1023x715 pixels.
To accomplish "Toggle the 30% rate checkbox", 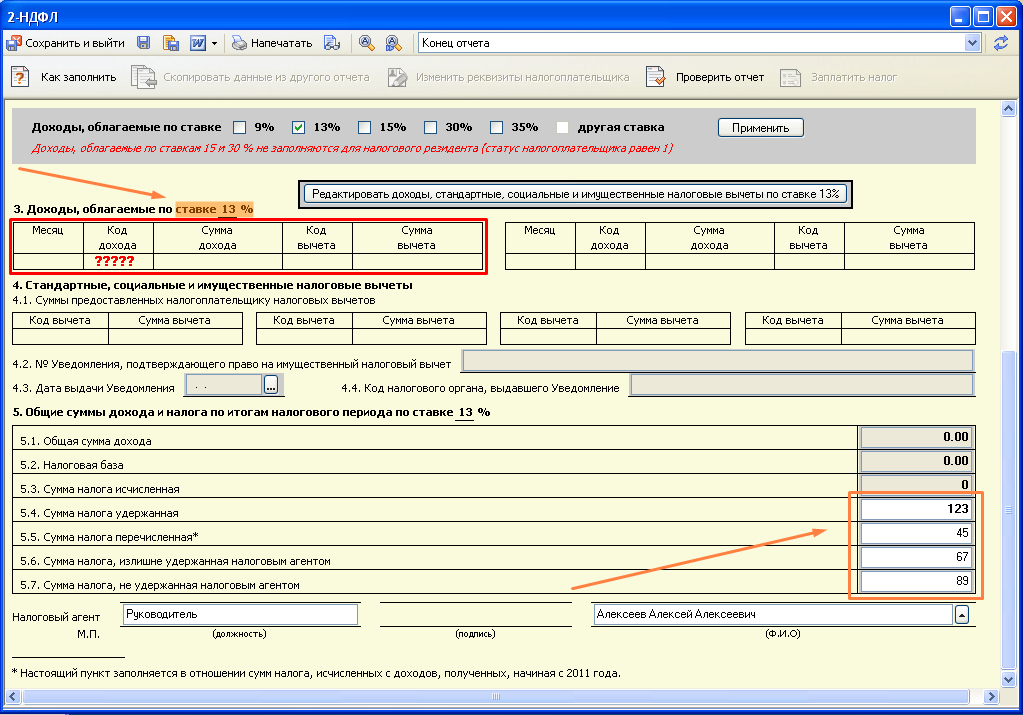I will 431,127.
